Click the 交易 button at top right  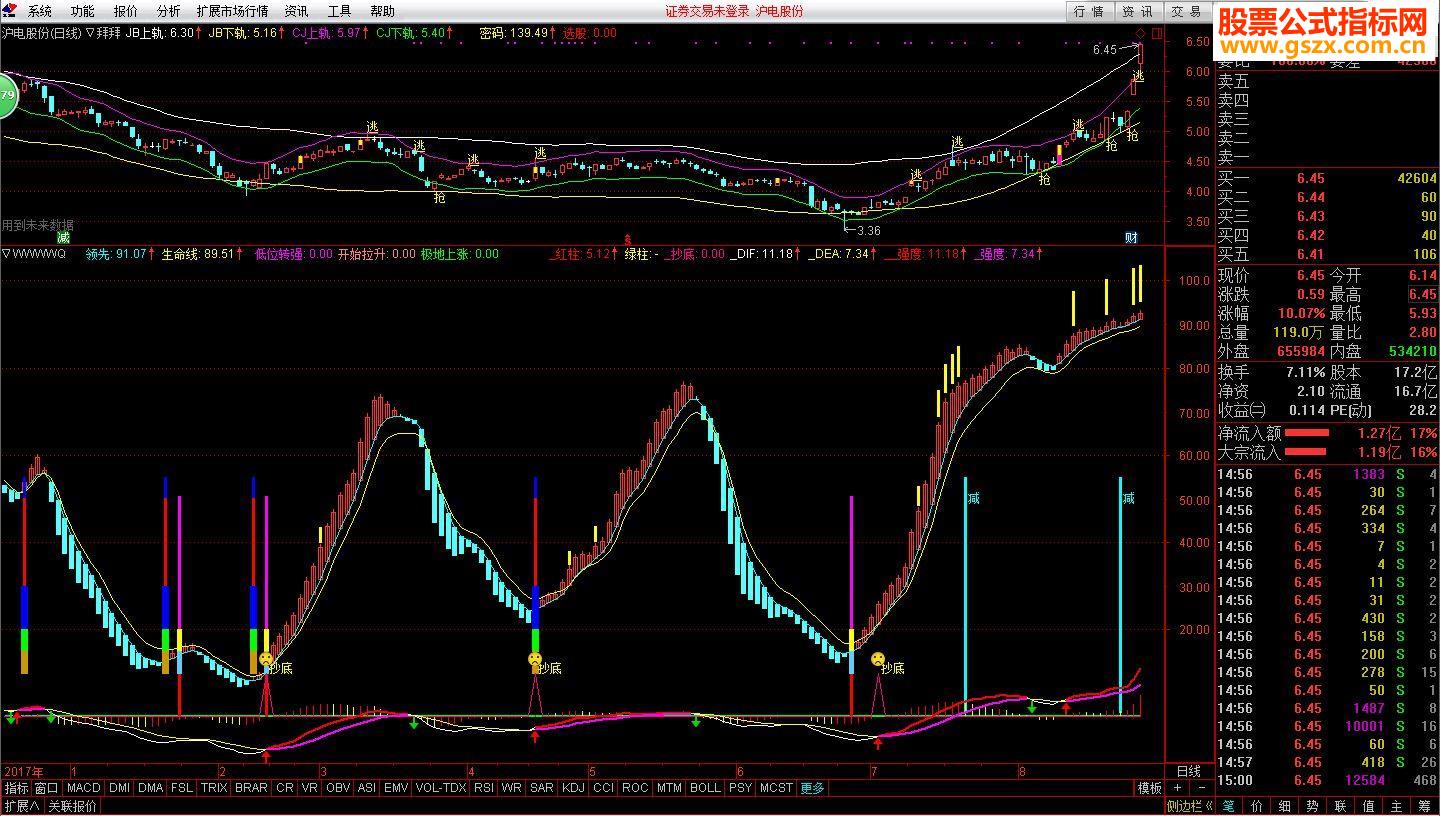[1186, 11]
